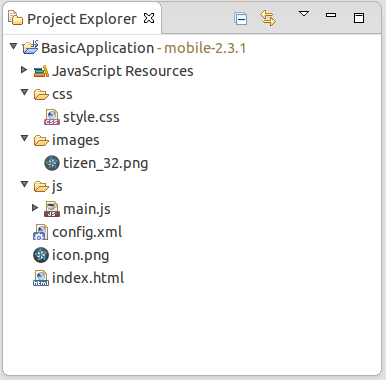
Task: Open the View Menu dropdown arrow
Action: [304, 14]
